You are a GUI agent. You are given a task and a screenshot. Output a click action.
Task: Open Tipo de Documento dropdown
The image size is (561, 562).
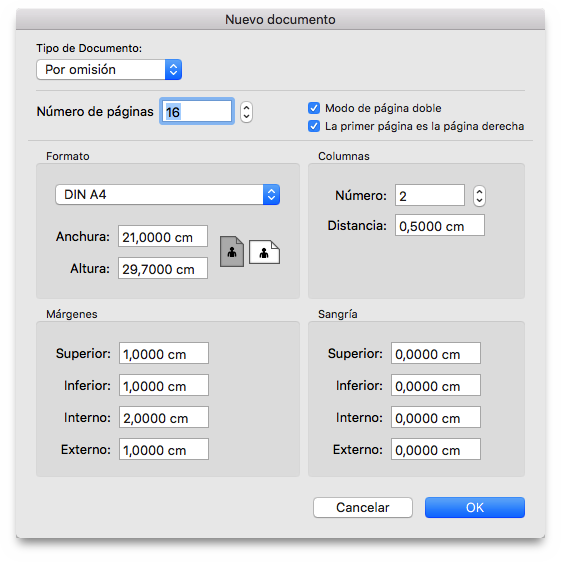click(x=109, y=70)
